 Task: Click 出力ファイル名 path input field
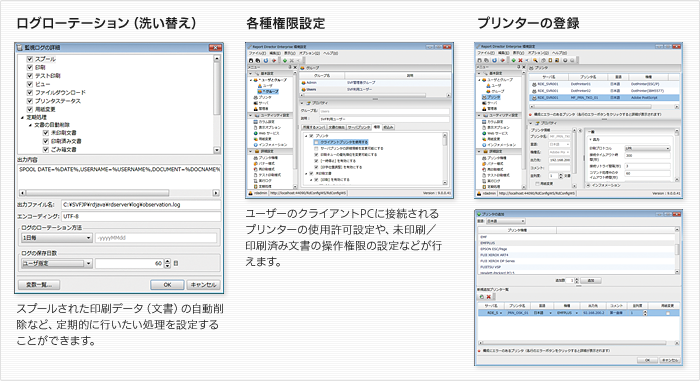point(141,205)
